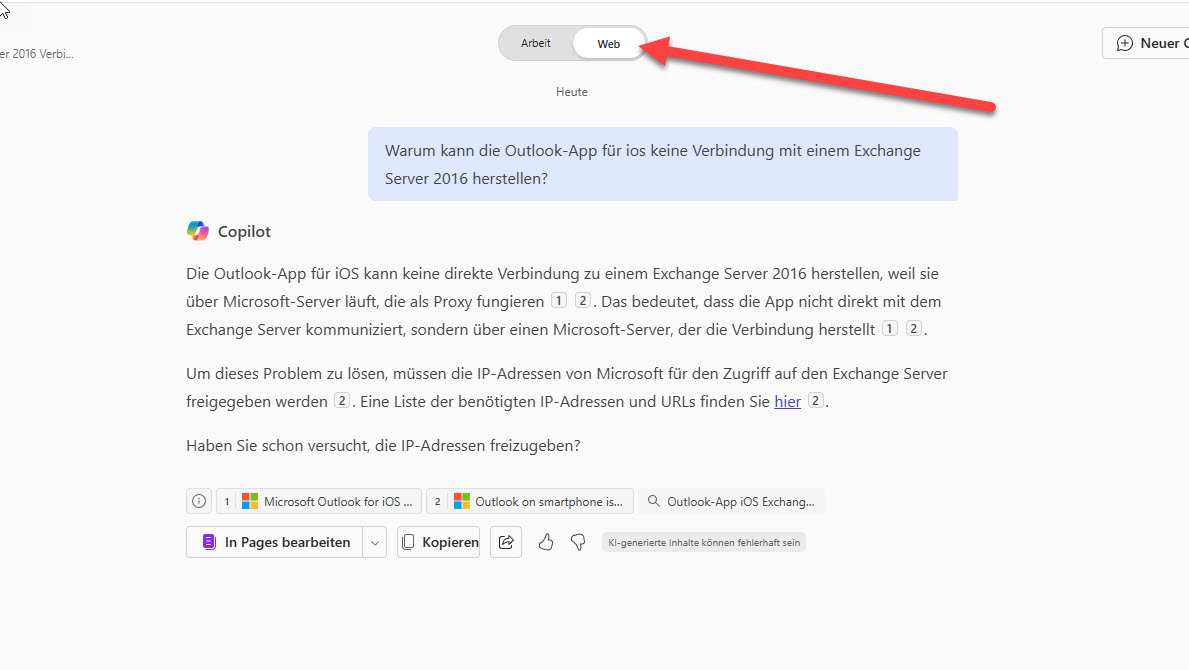Start a new chat with Neuer button

(x=1150, y=43)
